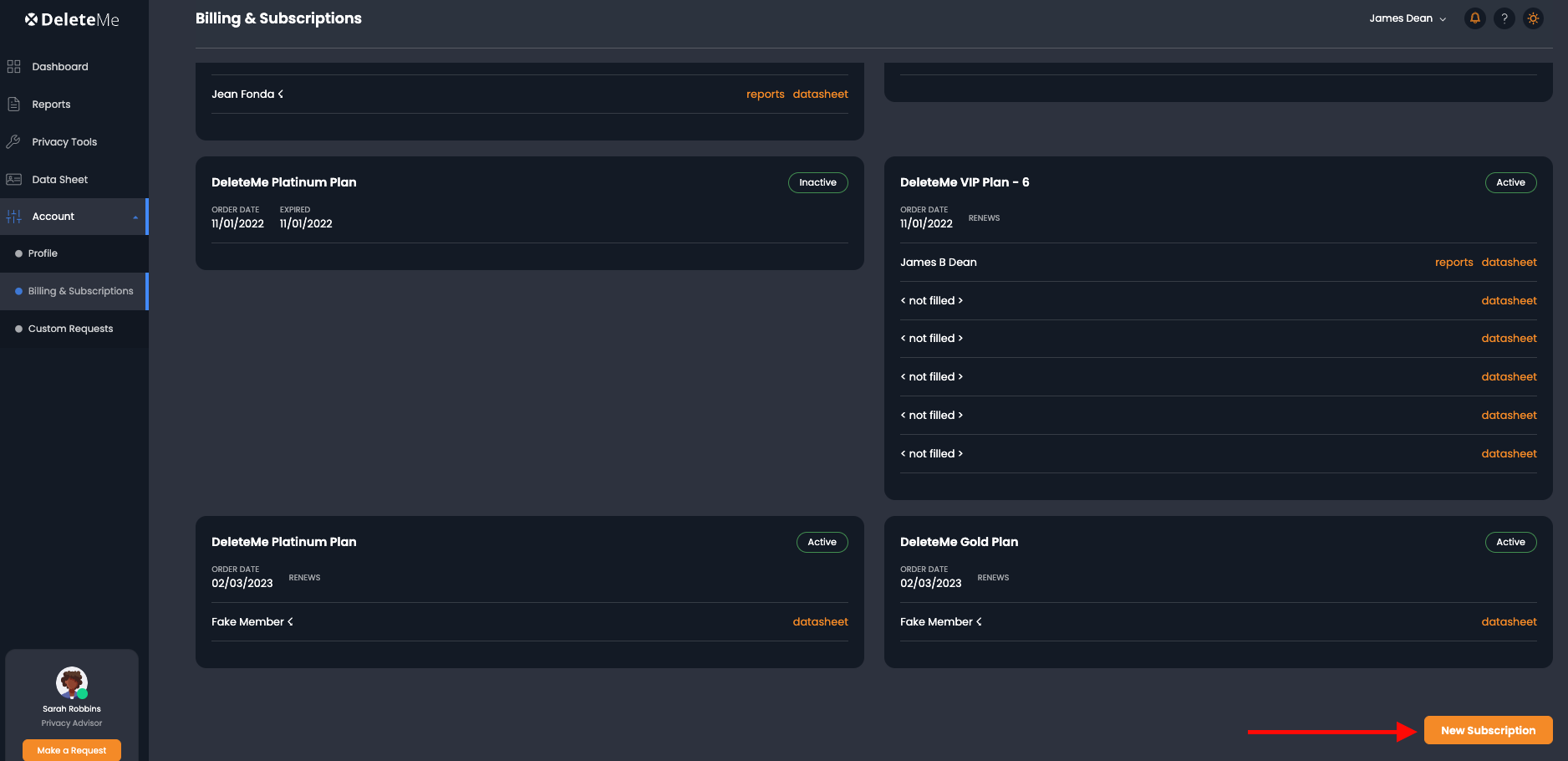Image resolution: width=1568 pixels, height=761 pixels.
Task: Open datasheet link for James B Dean
Action: click(x=1509, y=262)
